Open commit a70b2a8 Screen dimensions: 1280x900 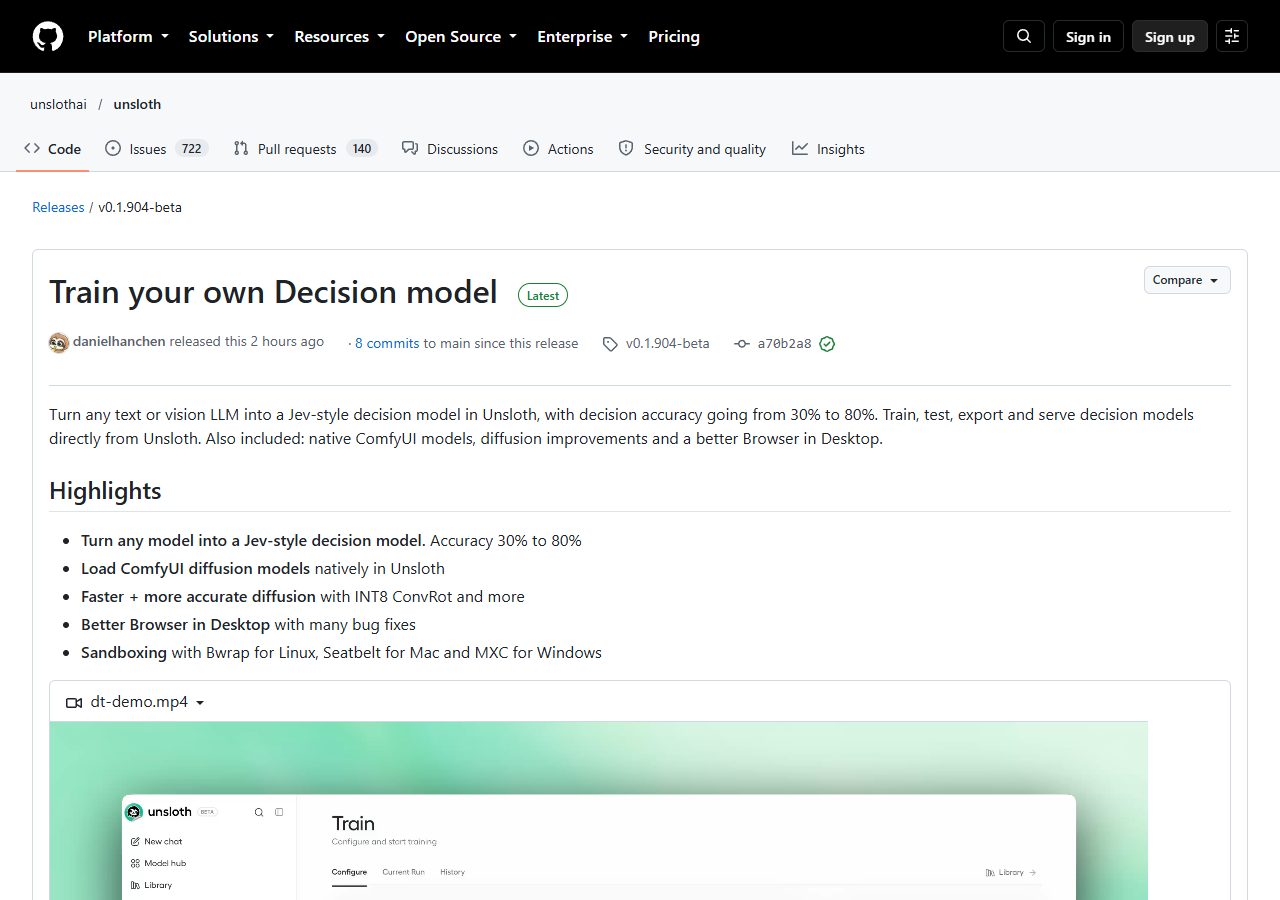pyautogui.click(x=785, y=343)
